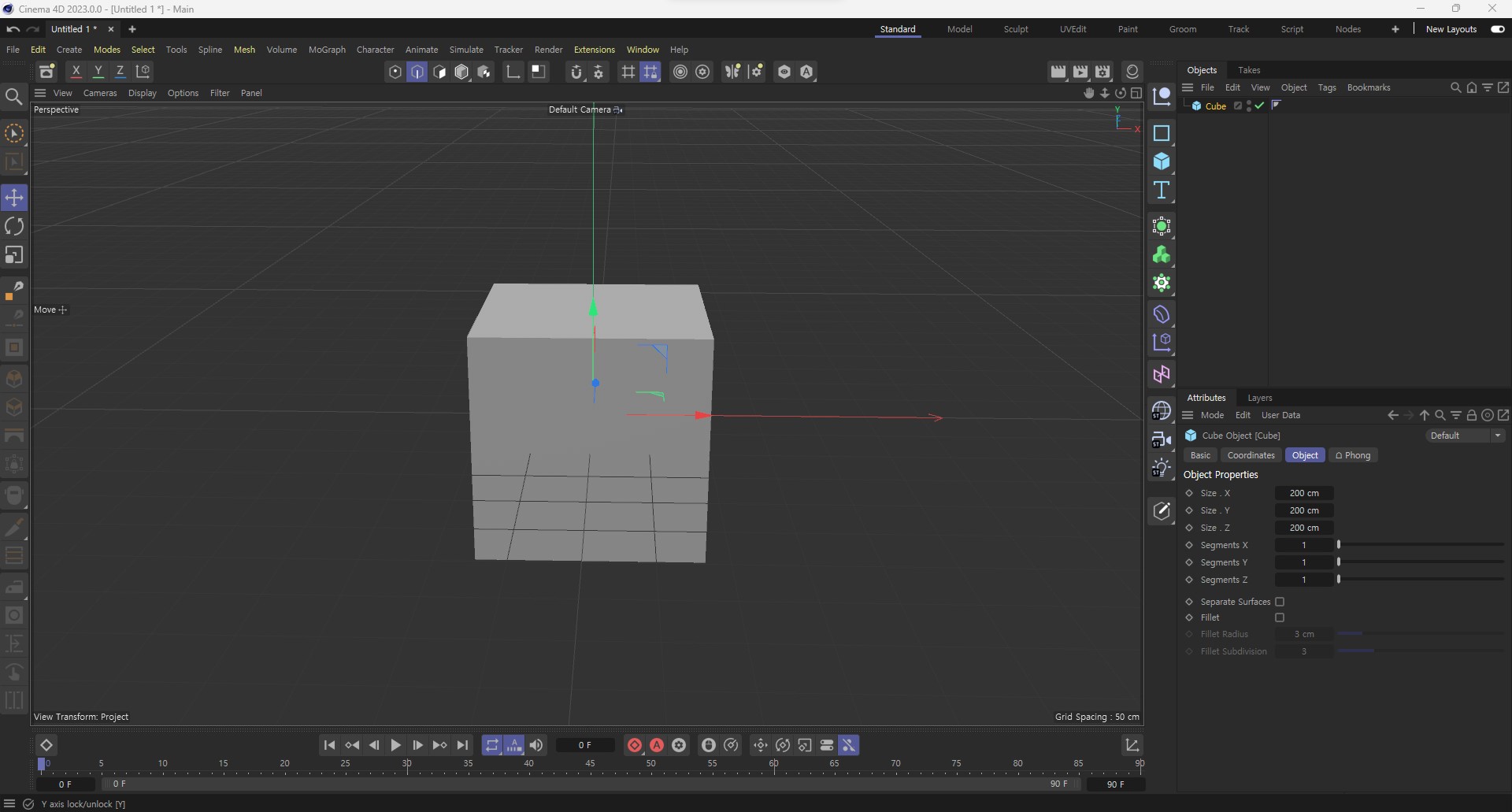Open the search magnifier in the Objects panel
Screen dimensions: 1512x812
1455,87
